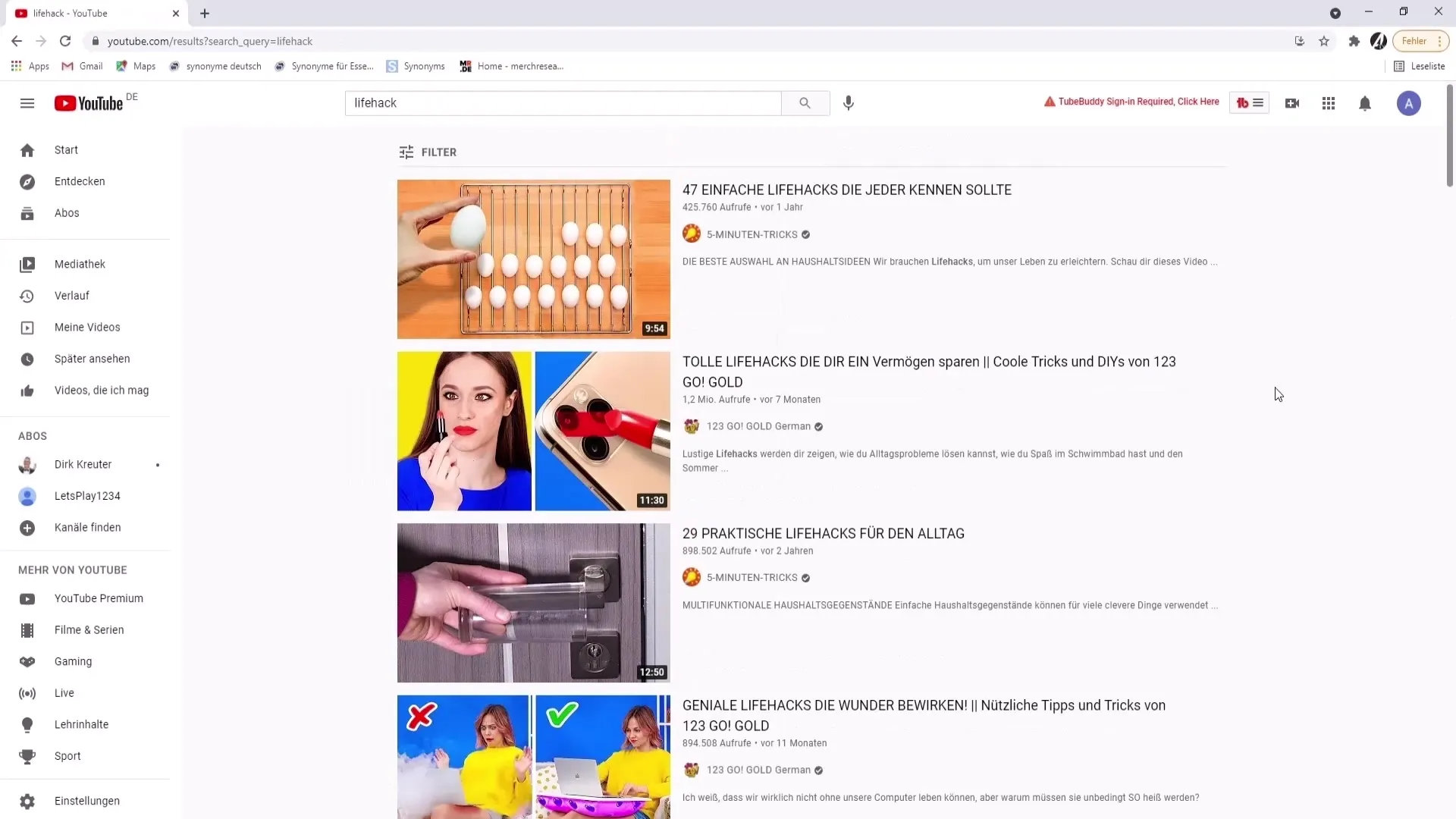Open lipstick phone video thumbnail

[534, 431]
